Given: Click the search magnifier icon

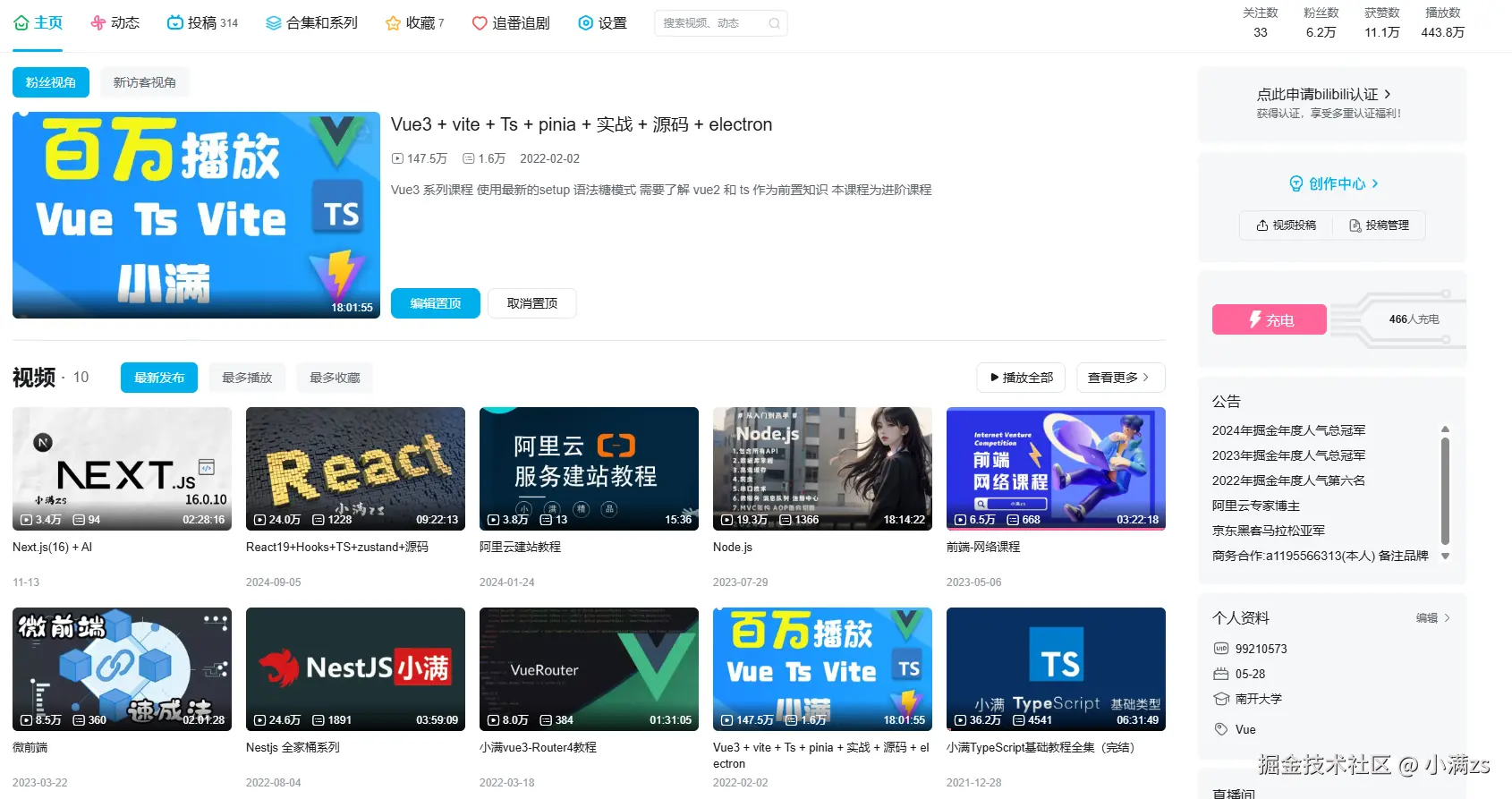Looking at the screenshot, I should coord(774,23).
